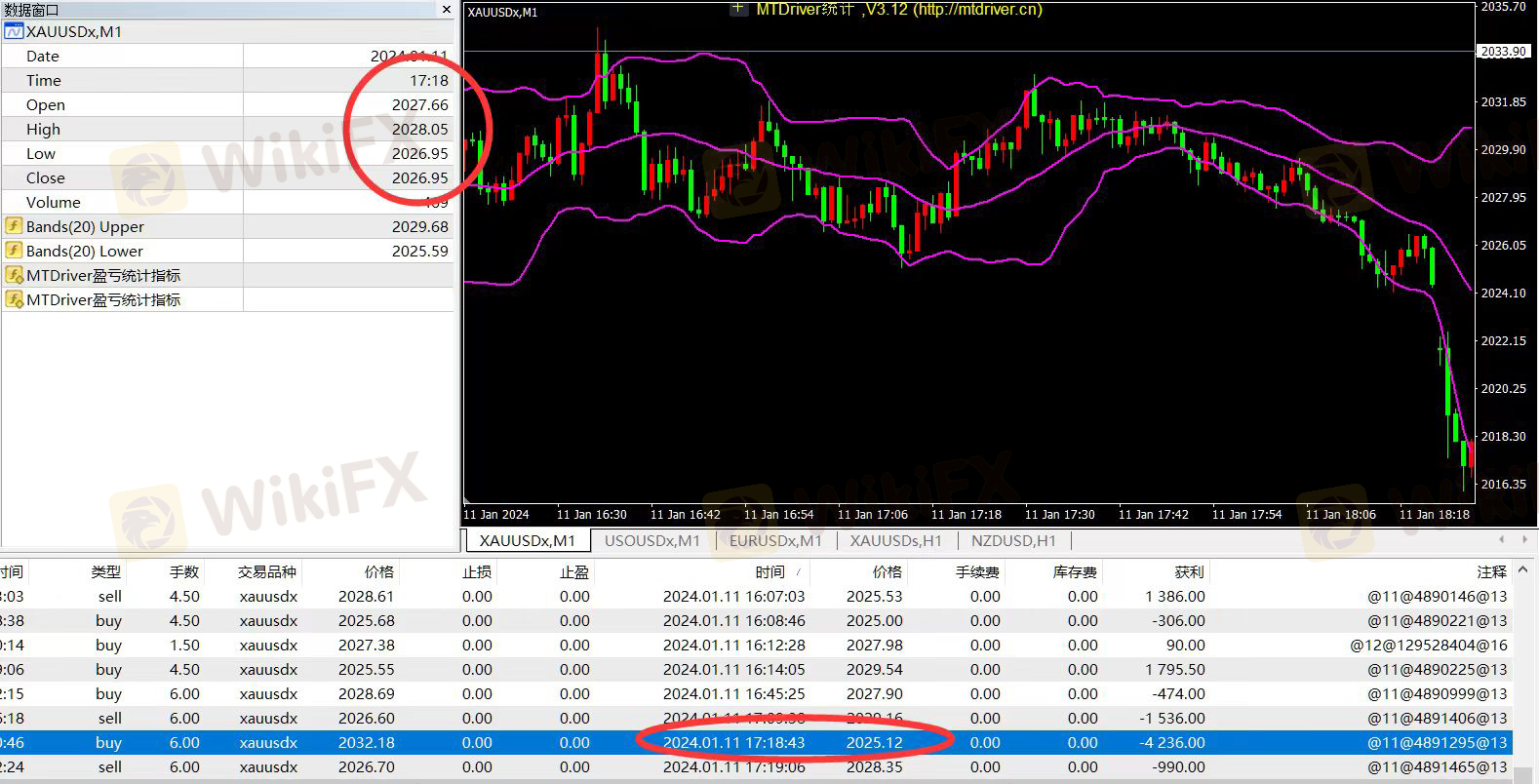Switch to the XAUUSDx,M1 chart tab

[x=527, y=540]
